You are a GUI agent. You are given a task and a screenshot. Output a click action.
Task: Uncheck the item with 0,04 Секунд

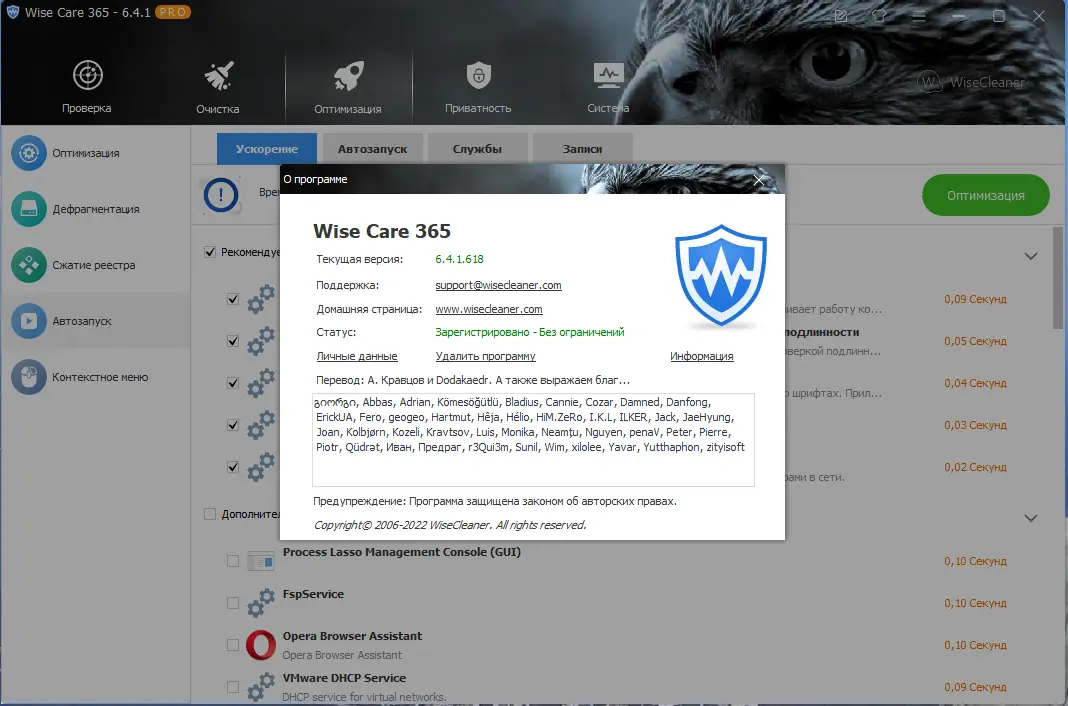click(x=233, y=383)
